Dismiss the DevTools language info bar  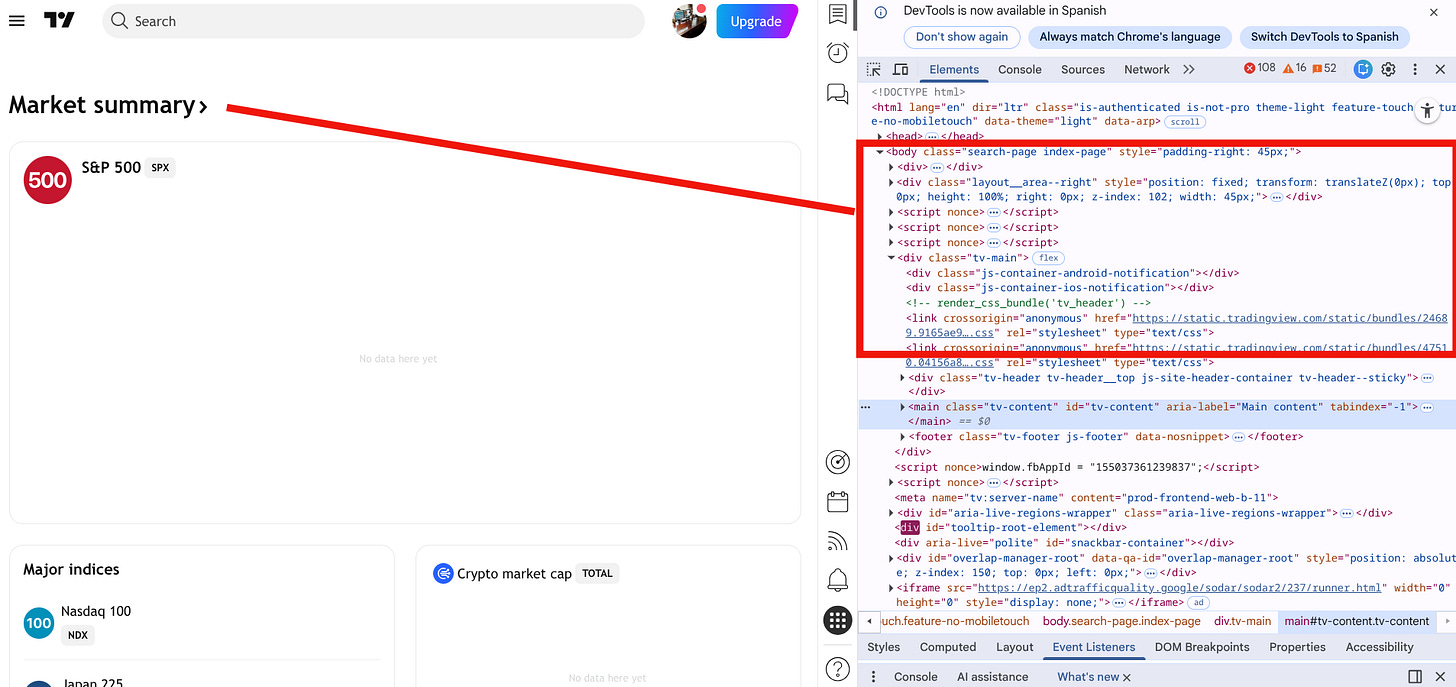click(1433, 12)
